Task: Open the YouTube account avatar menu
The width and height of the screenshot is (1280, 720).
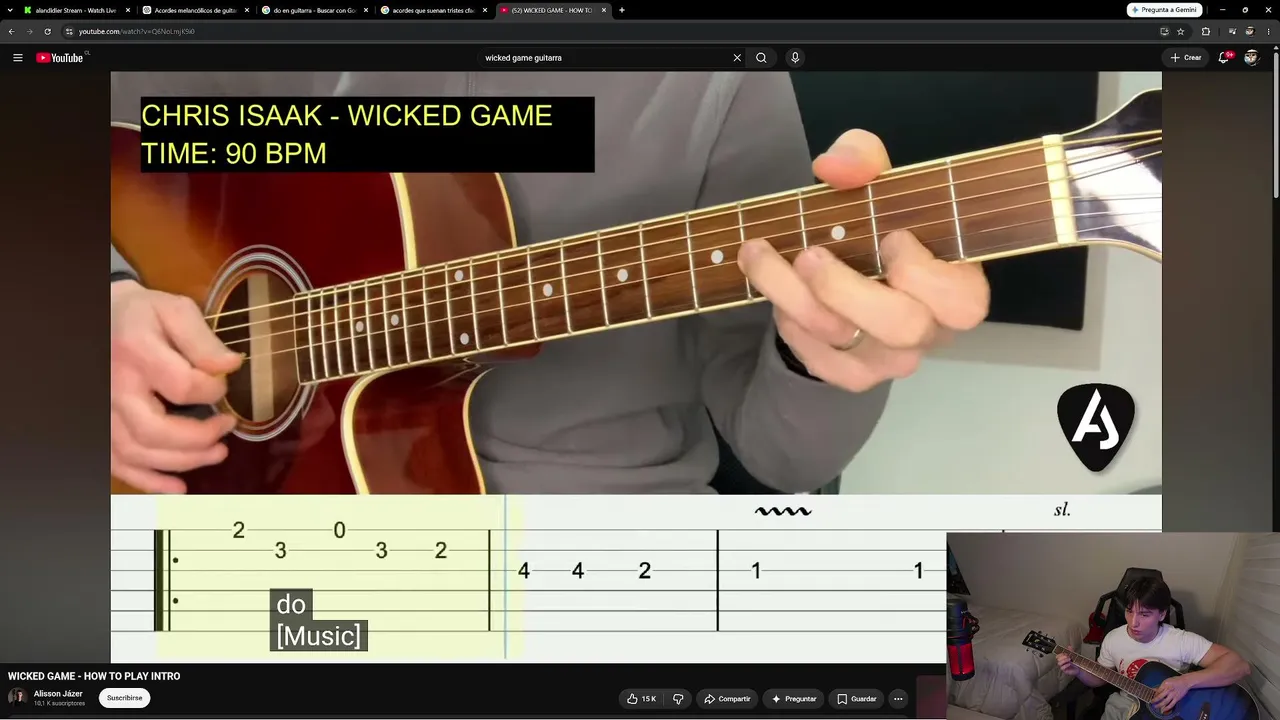Action: (x=1251, y=58)
